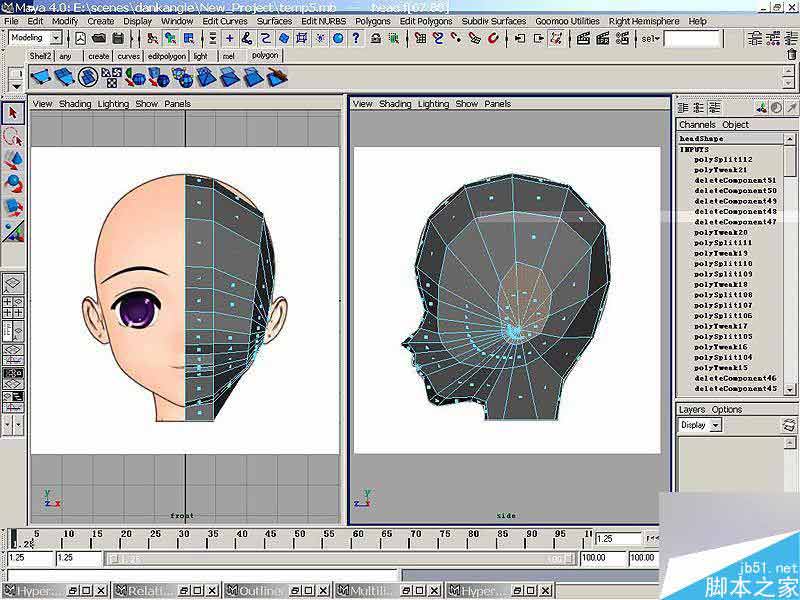
Task: Switch to four view panel layout
Action: pos(13,307)
